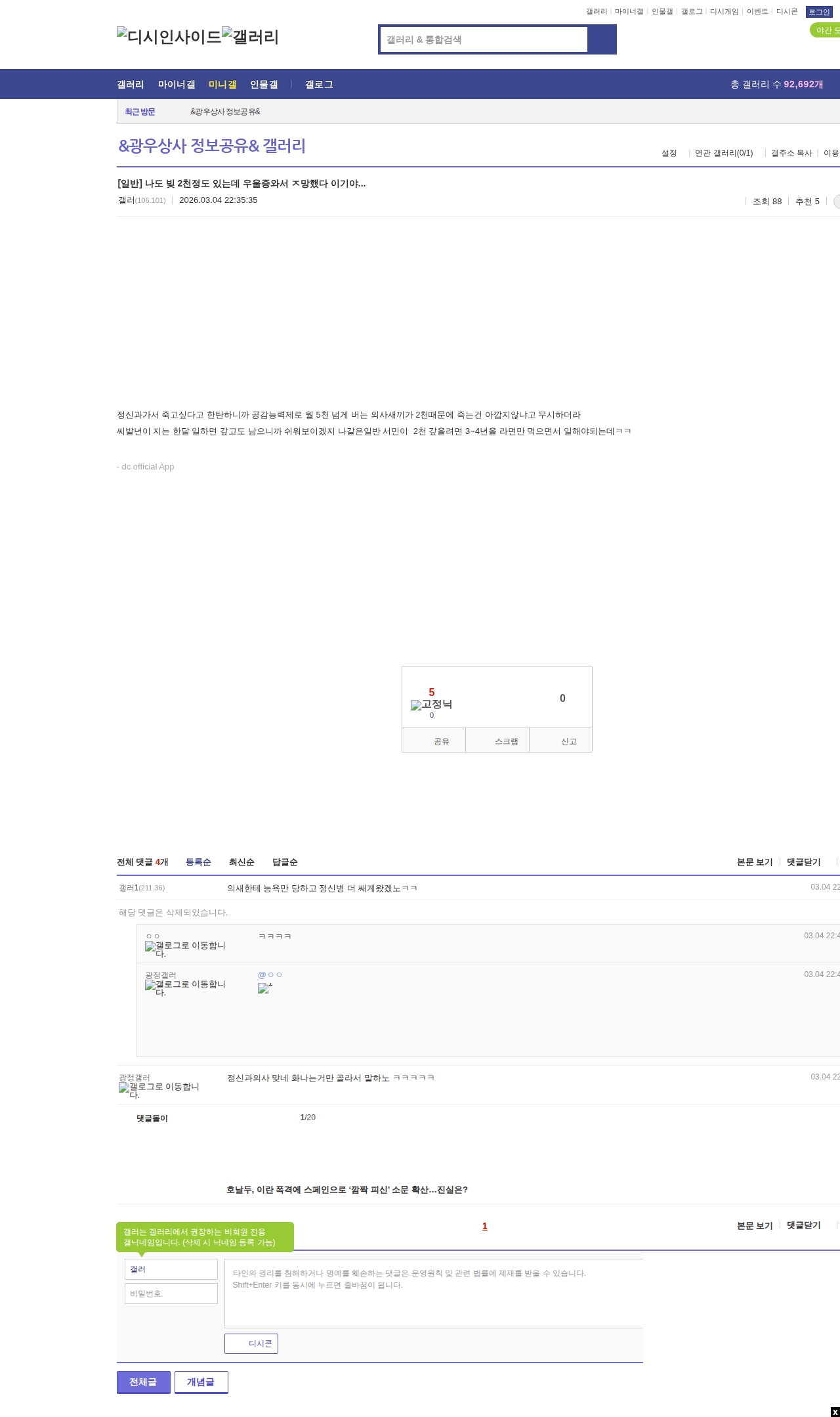
Task: Toggle 야간 모드 night mode switch
Action: 826,30
